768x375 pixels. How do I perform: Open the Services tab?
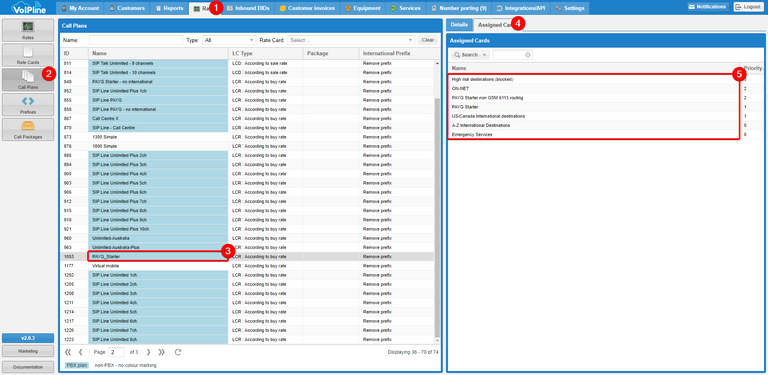406,8
